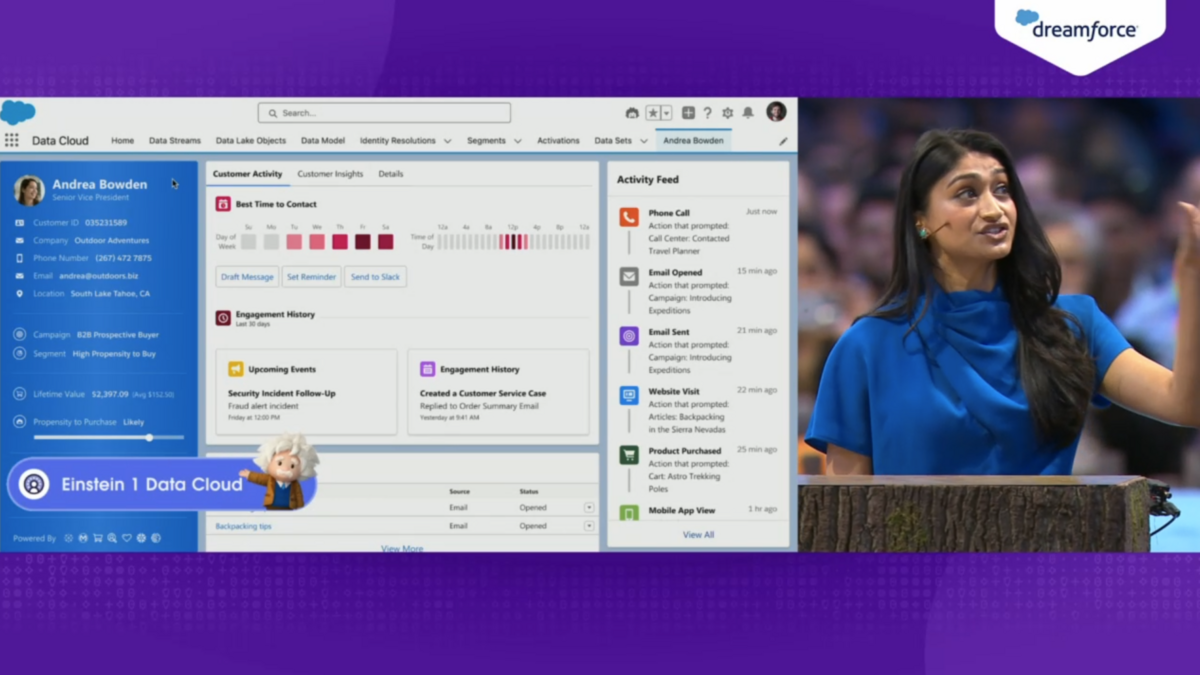Go to the Home tab
The width and height of the screenshot is (1200, 675).
[x=122, y=141]
